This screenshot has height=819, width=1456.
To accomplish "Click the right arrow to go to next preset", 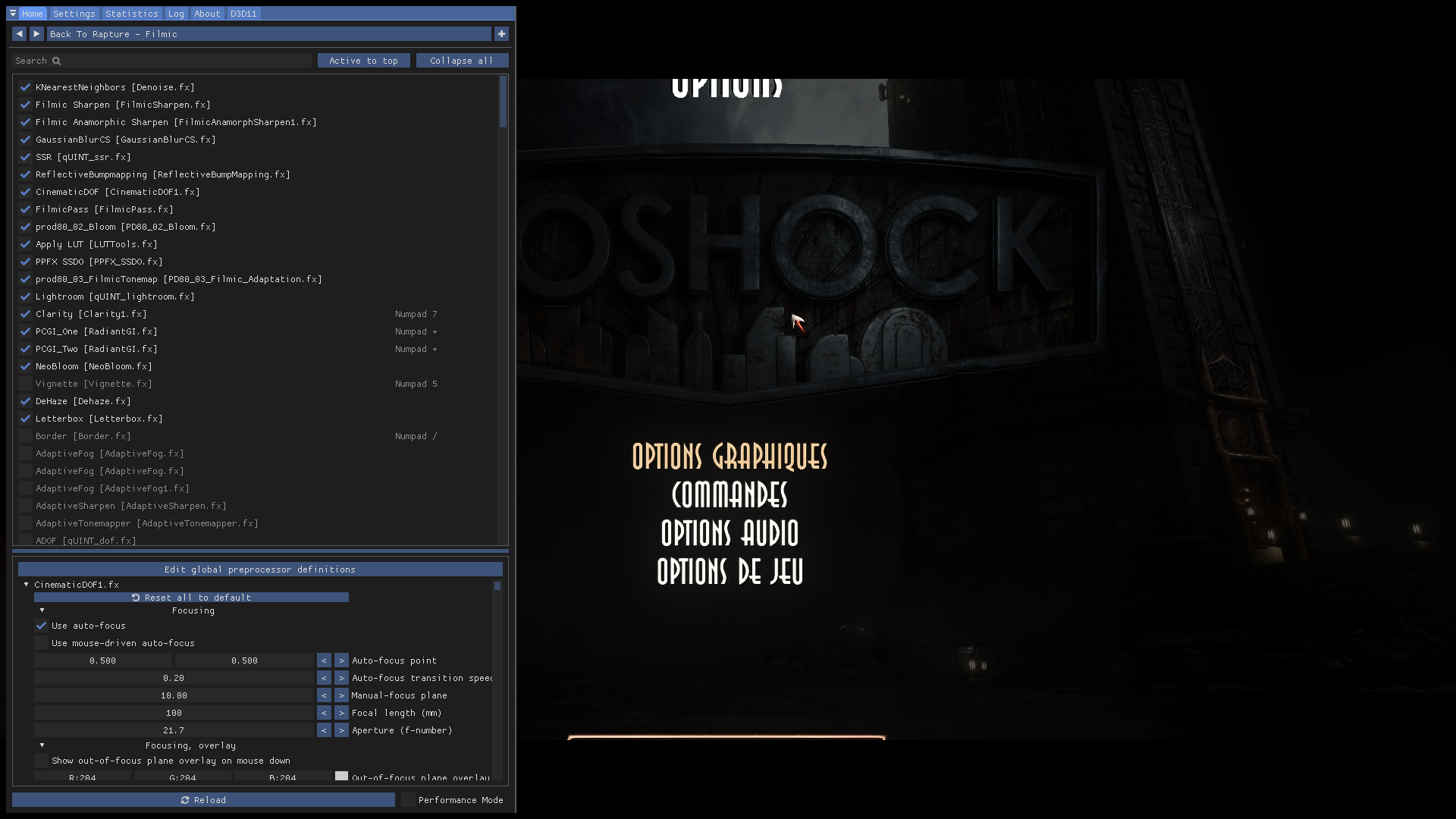I will pyautogui.click(x=36, y=33).
